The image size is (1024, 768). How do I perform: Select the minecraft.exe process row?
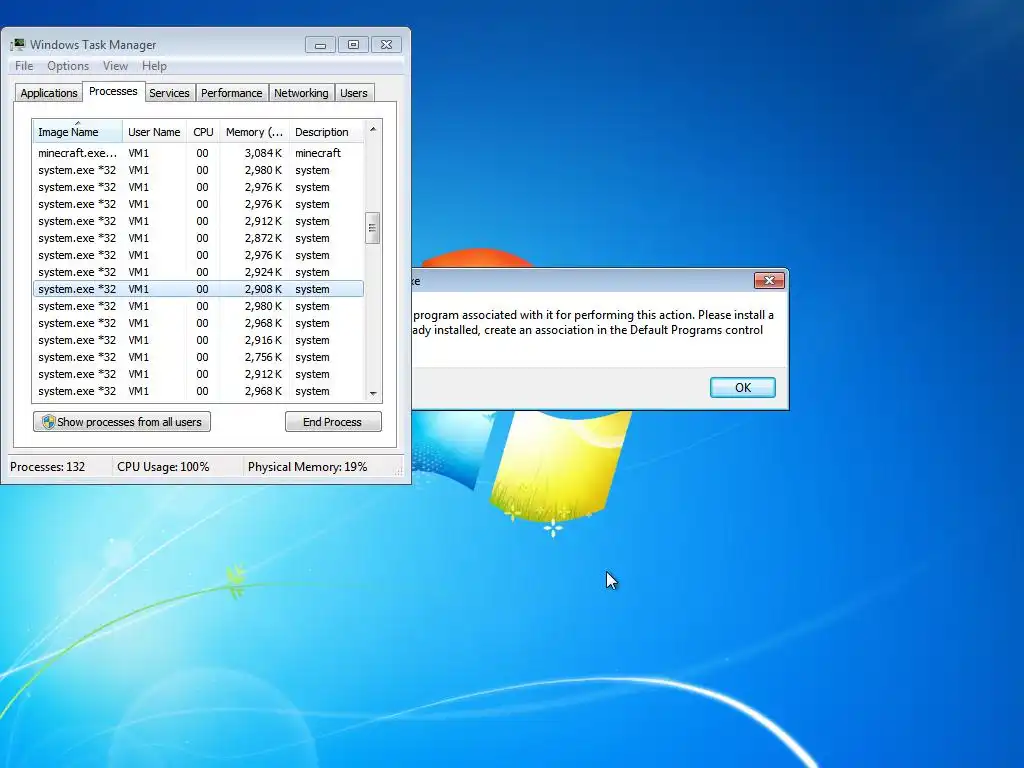coord(199,153)
